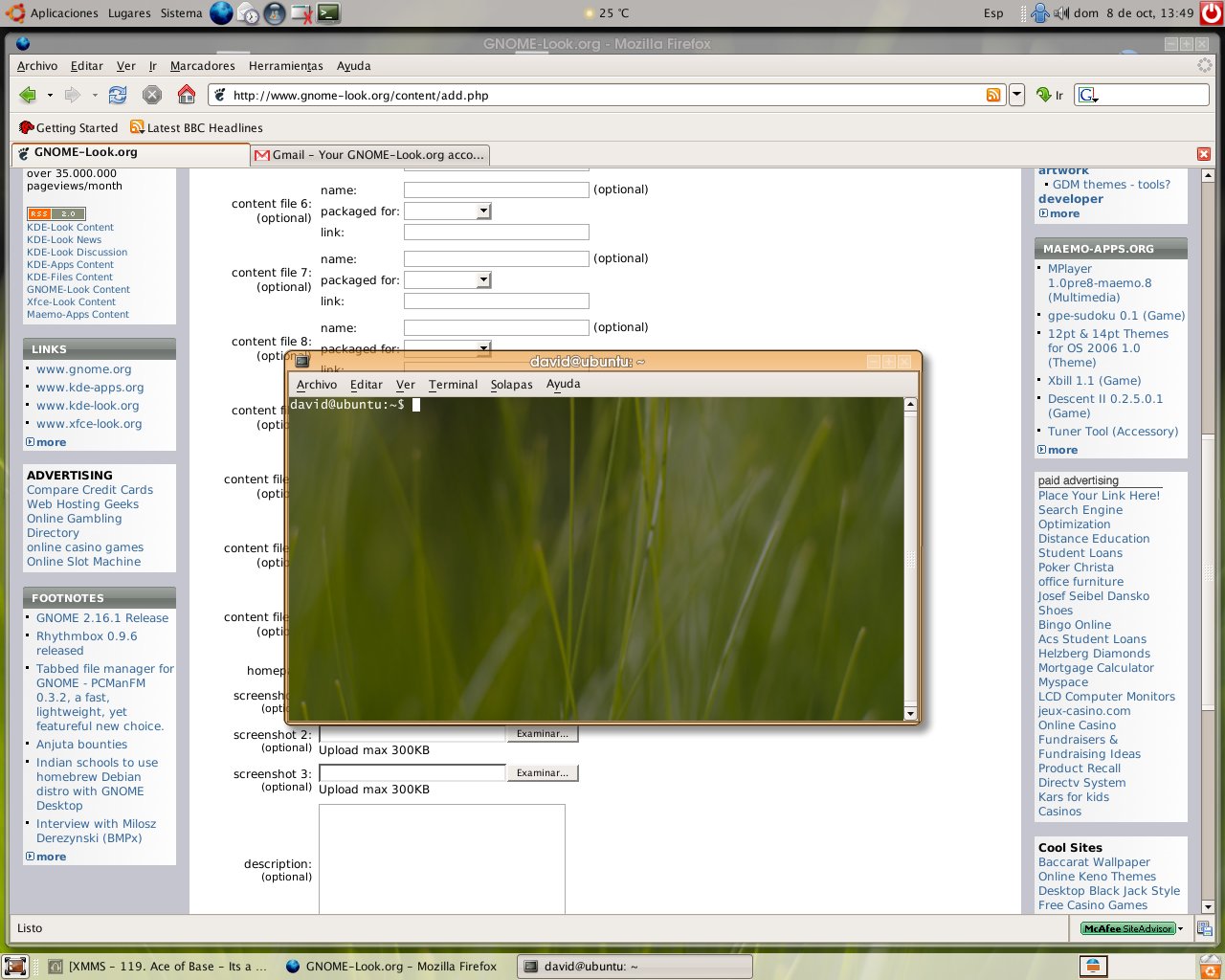
Task: Open the Herramientas menu in Firefox
Action: click(286, 66)
